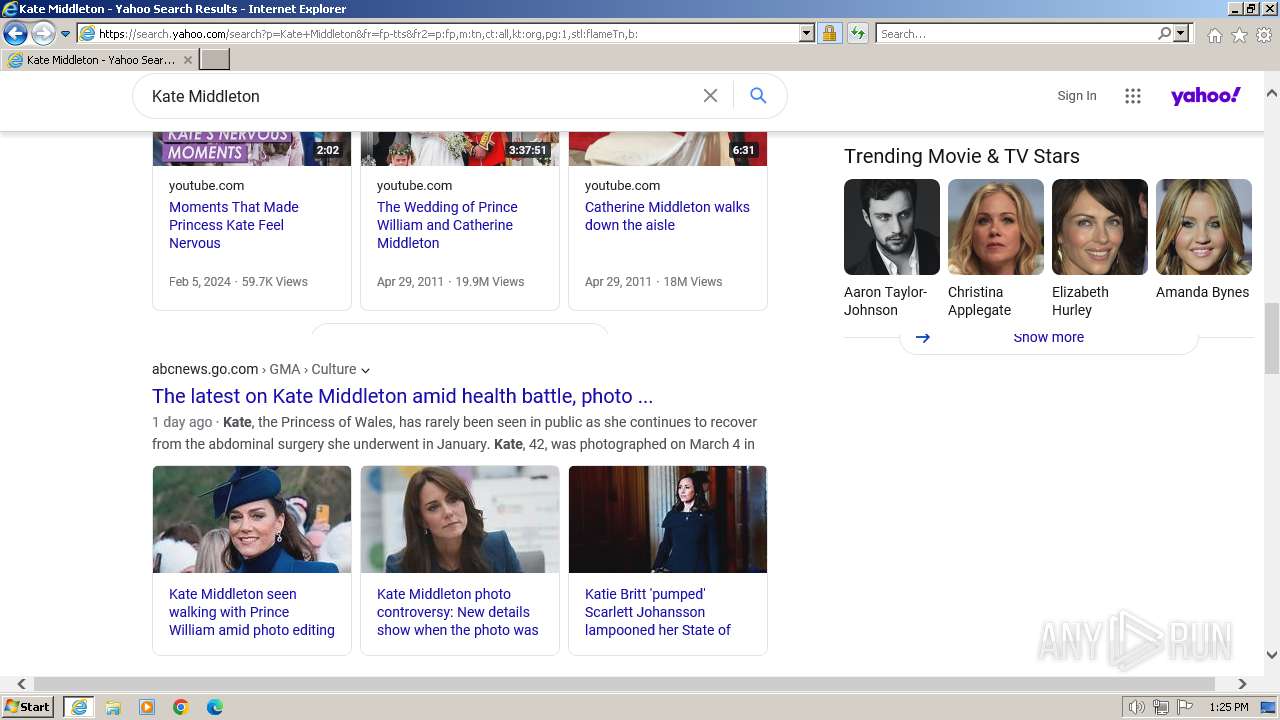
Task: Open 'Katie Britt pumped Scarlett Johansson' link
Action: click(658, 612)
